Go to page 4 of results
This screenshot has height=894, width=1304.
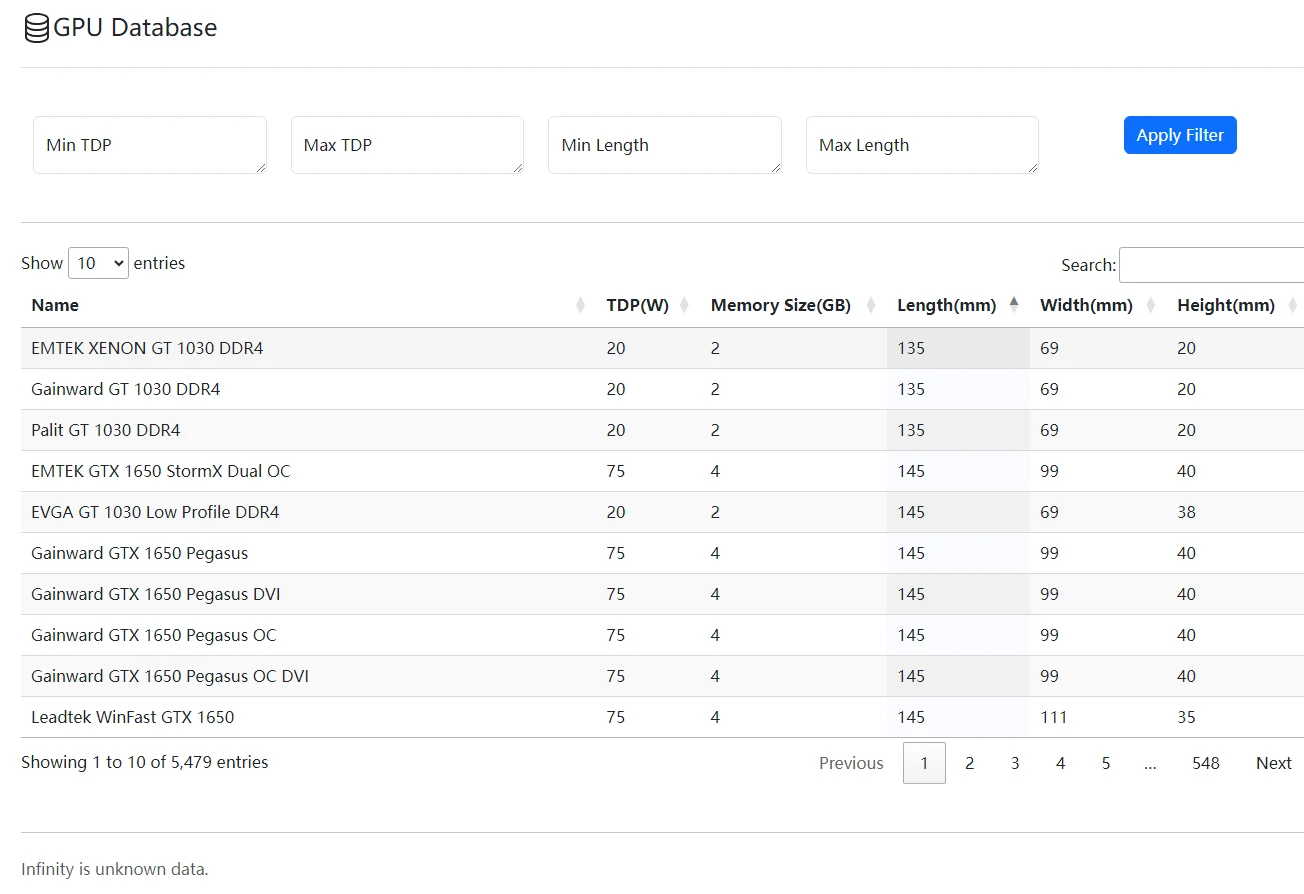1060,763
